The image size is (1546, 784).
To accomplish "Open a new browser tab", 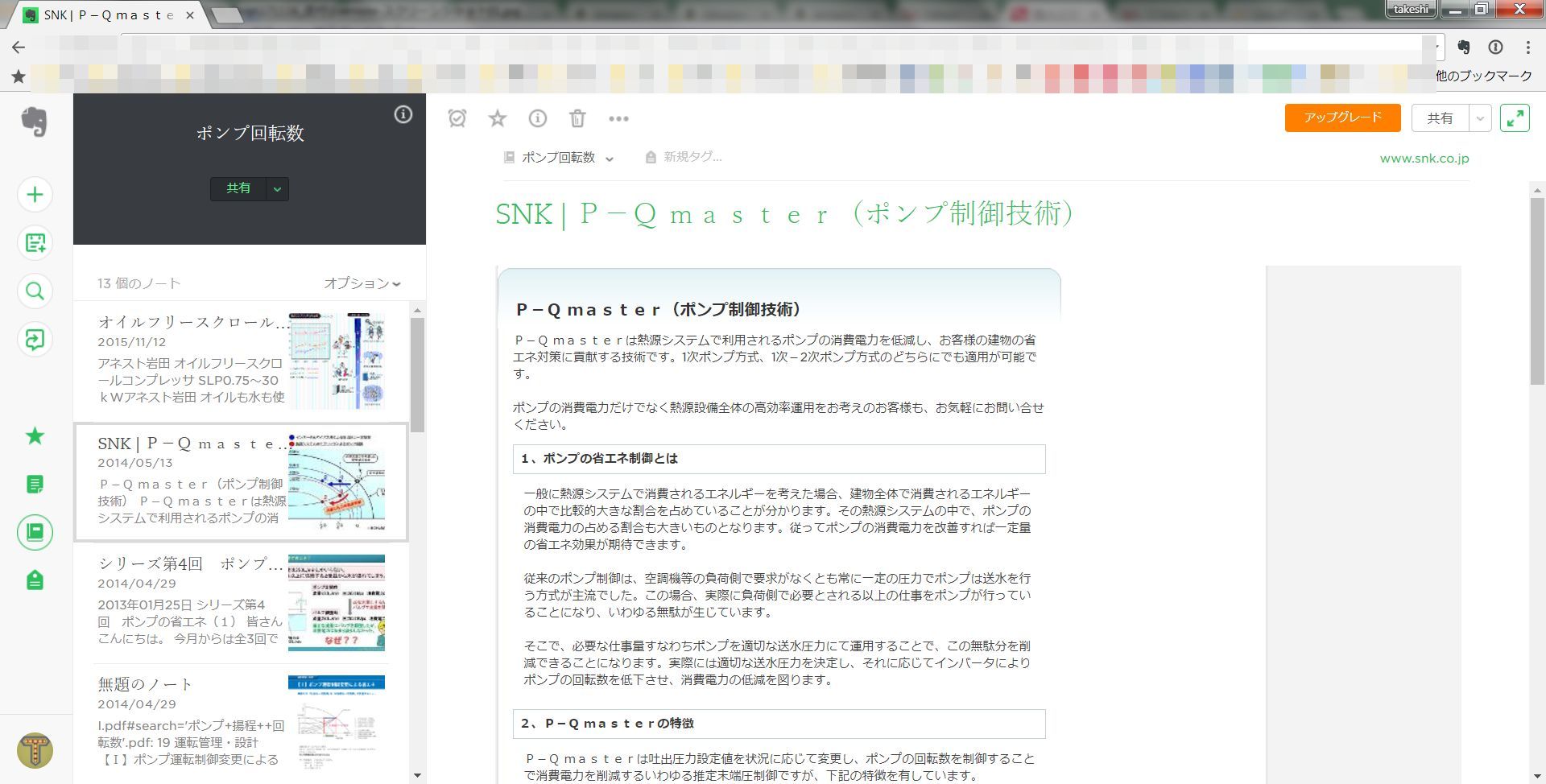I will click(227, 15).
